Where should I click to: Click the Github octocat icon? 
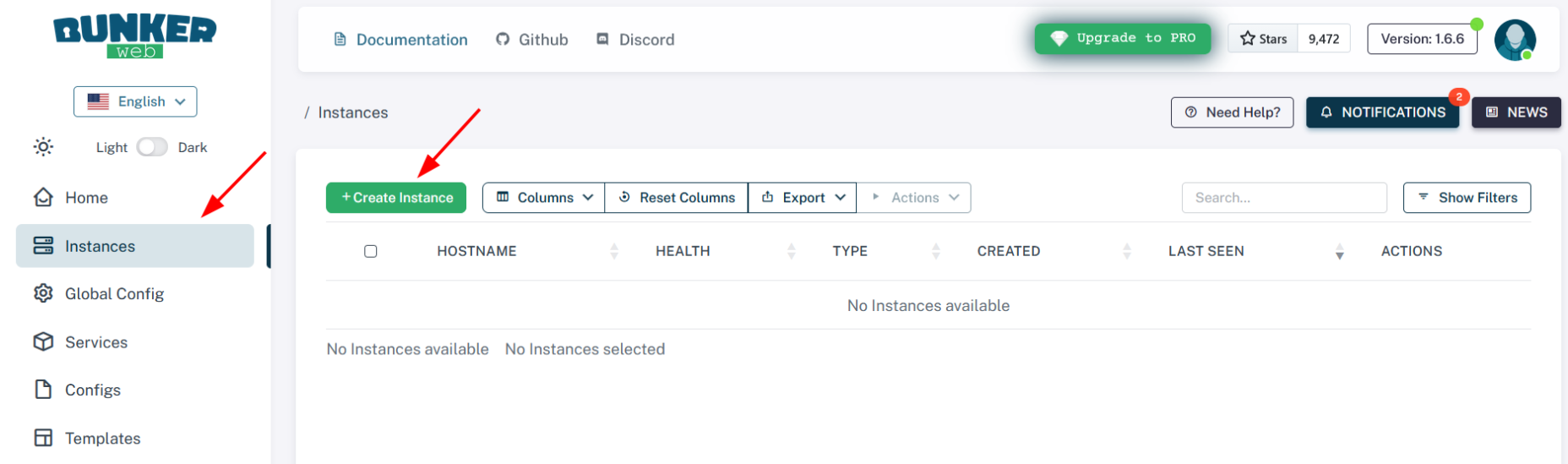click(x=503, y=40)
